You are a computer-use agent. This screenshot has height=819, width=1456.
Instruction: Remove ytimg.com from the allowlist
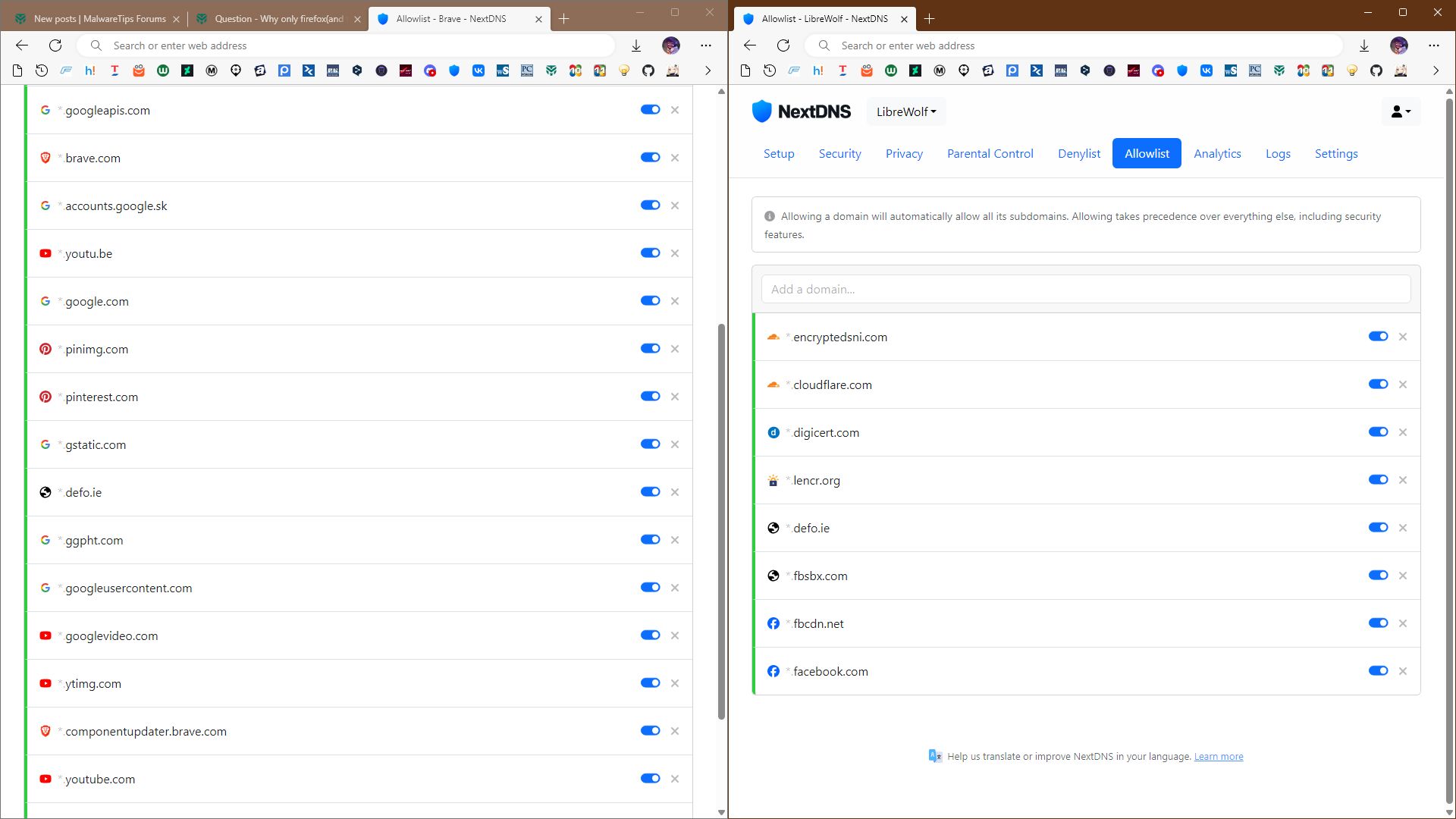(x=675, y=683)
